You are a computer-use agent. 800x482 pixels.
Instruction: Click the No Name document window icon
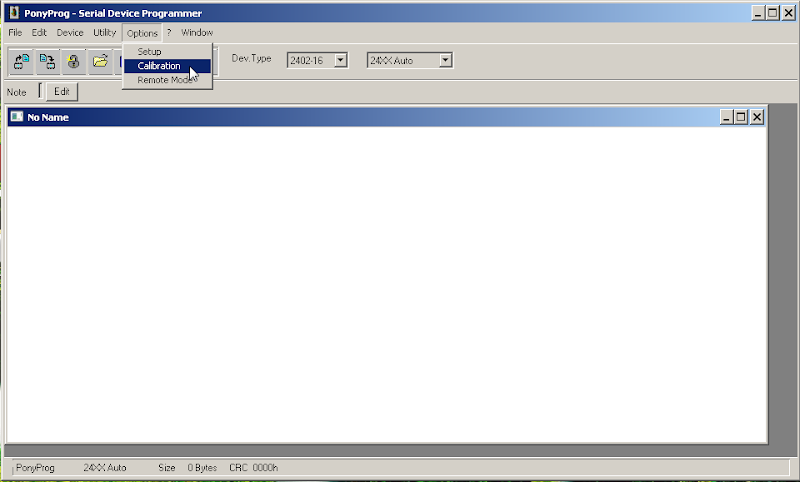point(17,117)
